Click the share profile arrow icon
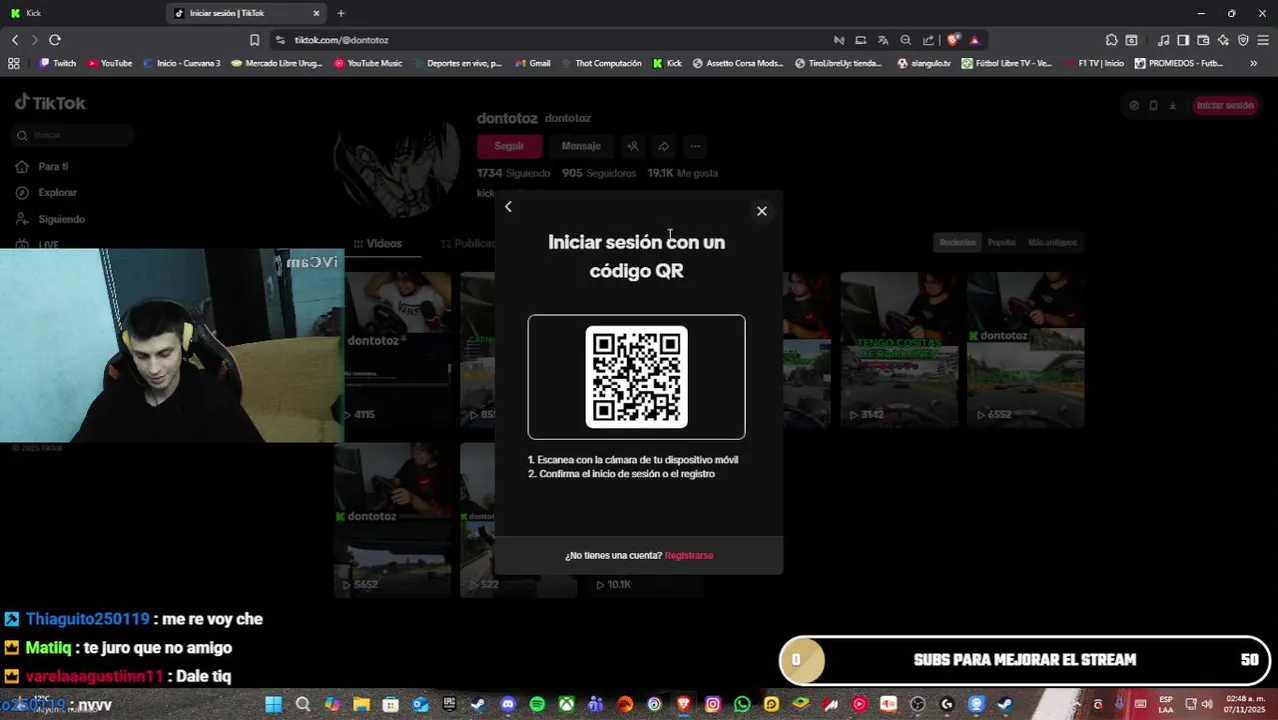1278x720 pixels. click(663, 146)
